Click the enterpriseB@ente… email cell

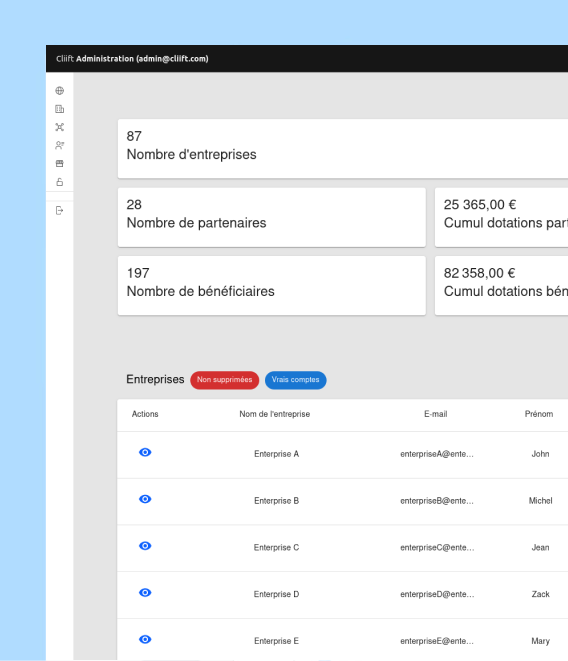(x=437, y=501)
